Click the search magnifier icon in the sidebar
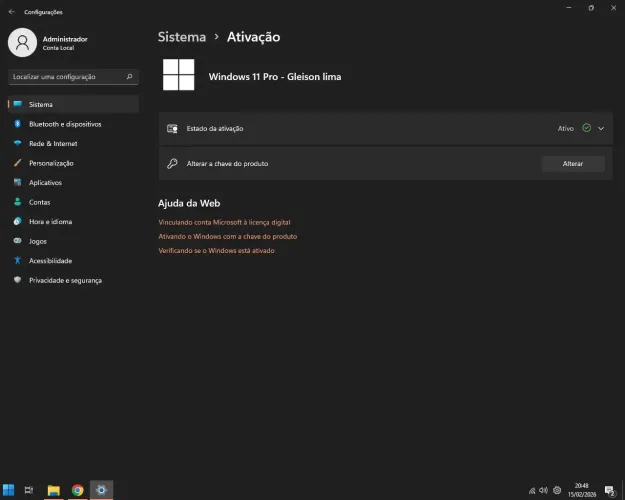The image size is (625, 500). 129,77
